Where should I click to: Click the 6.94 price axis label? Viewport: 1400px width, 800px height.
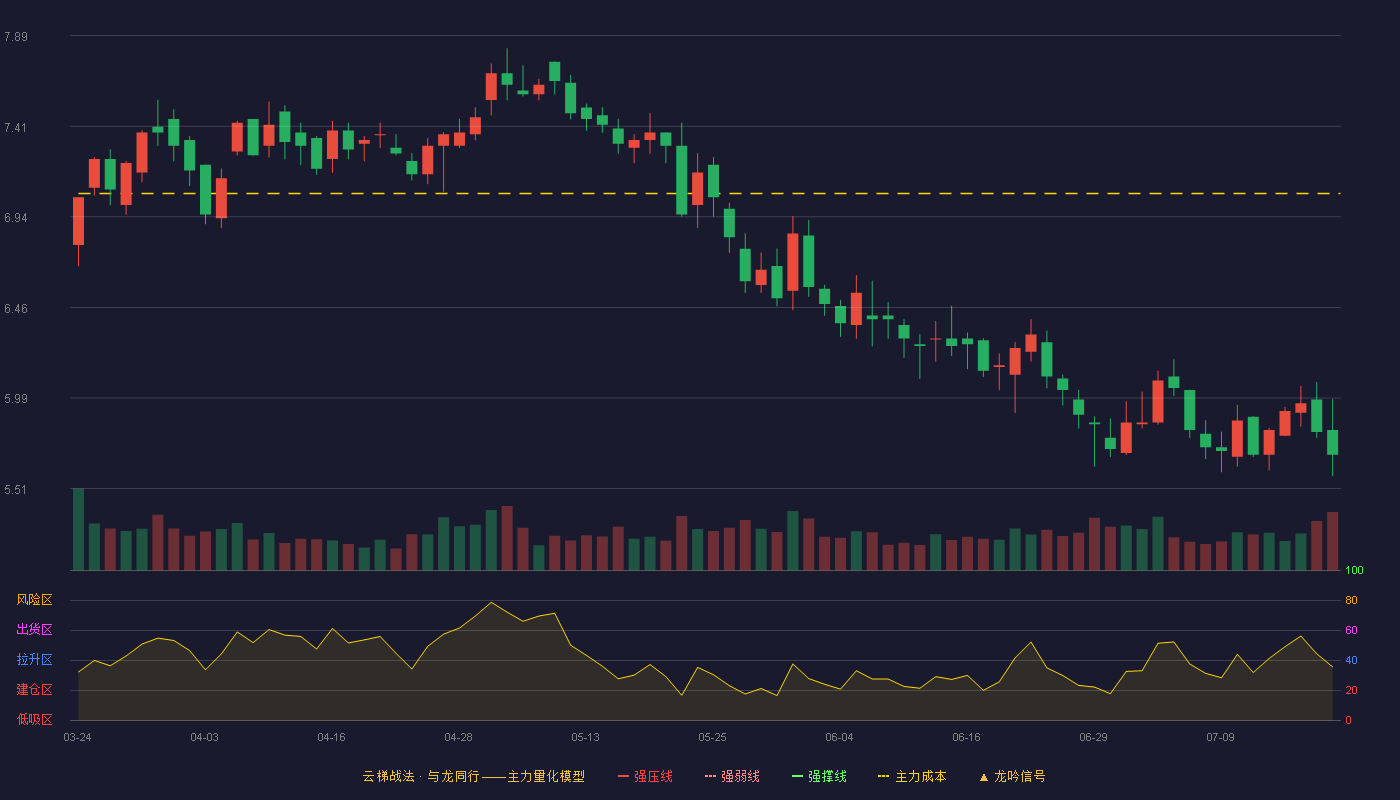tap(16, 217)
